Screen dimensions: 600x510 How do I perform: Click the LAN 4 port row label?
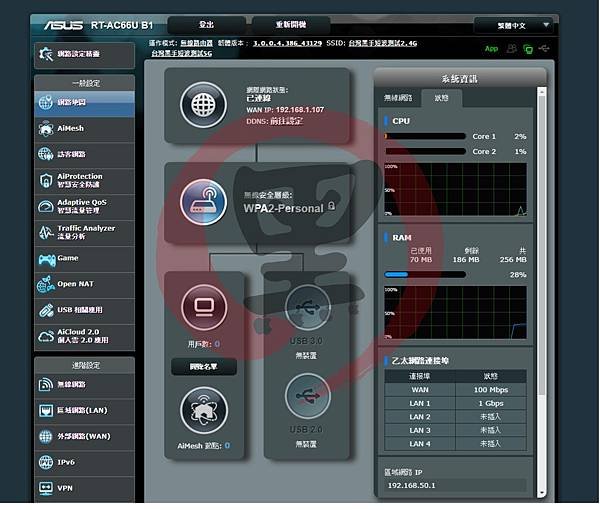[x=420, y=444]
